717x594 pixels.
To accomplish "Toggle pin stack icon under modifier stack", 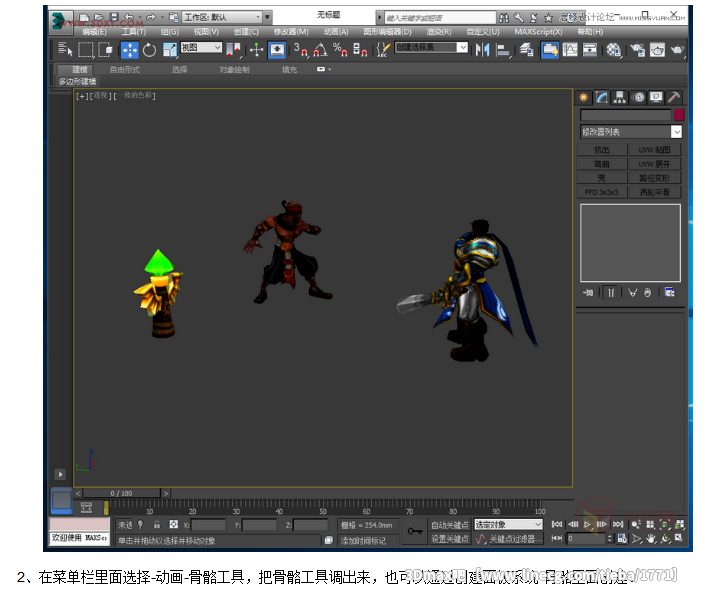I will 588,293.
